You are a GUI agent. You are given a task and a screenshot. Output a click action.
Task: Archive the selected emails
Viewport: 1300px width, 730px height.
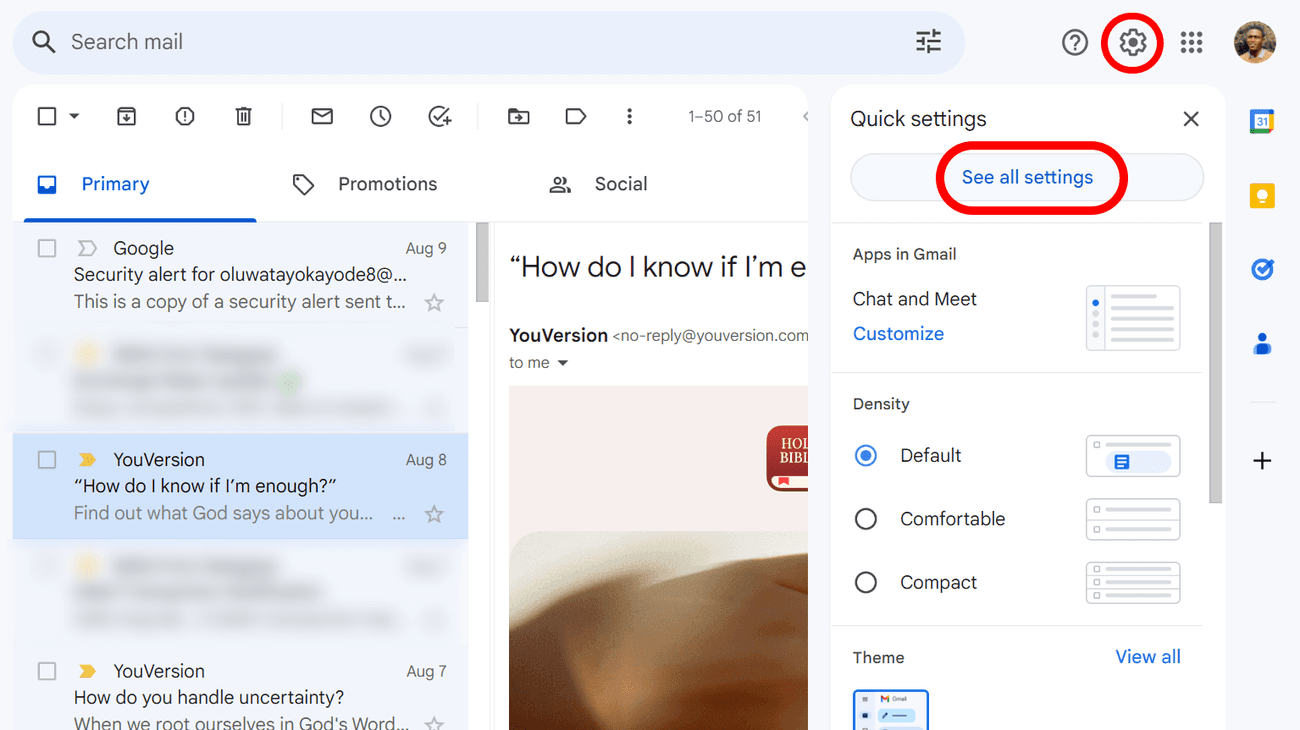click(126, 116)
